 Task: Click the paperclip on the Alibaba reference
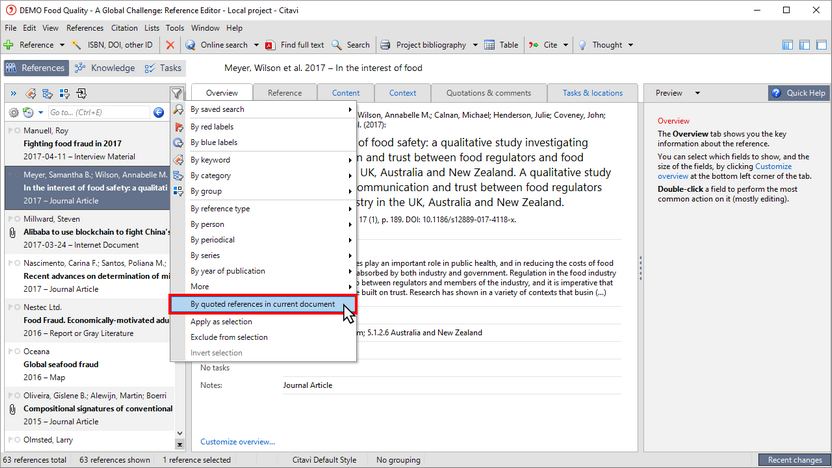click(x=12, y=232)
